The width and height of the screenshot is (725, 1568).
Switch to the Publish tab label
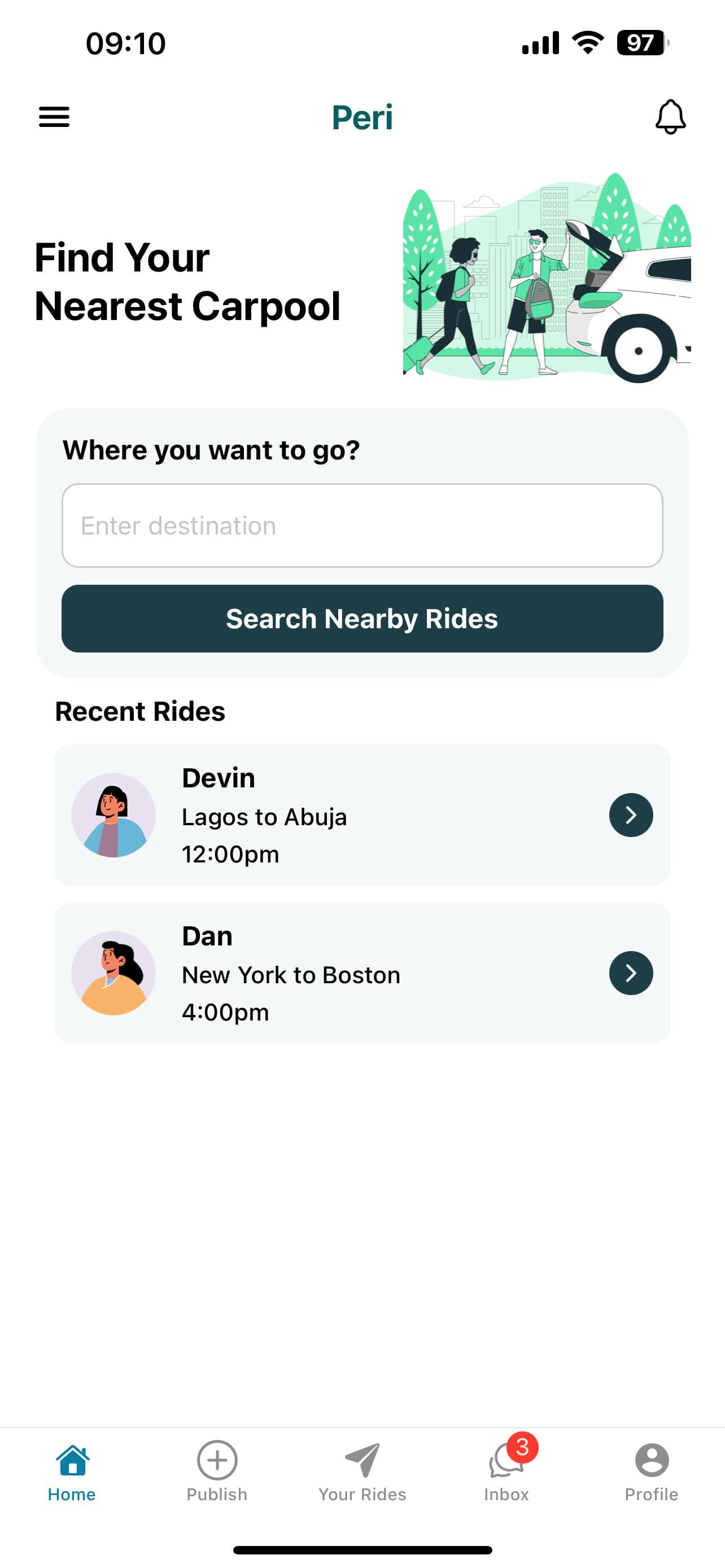217,1495
